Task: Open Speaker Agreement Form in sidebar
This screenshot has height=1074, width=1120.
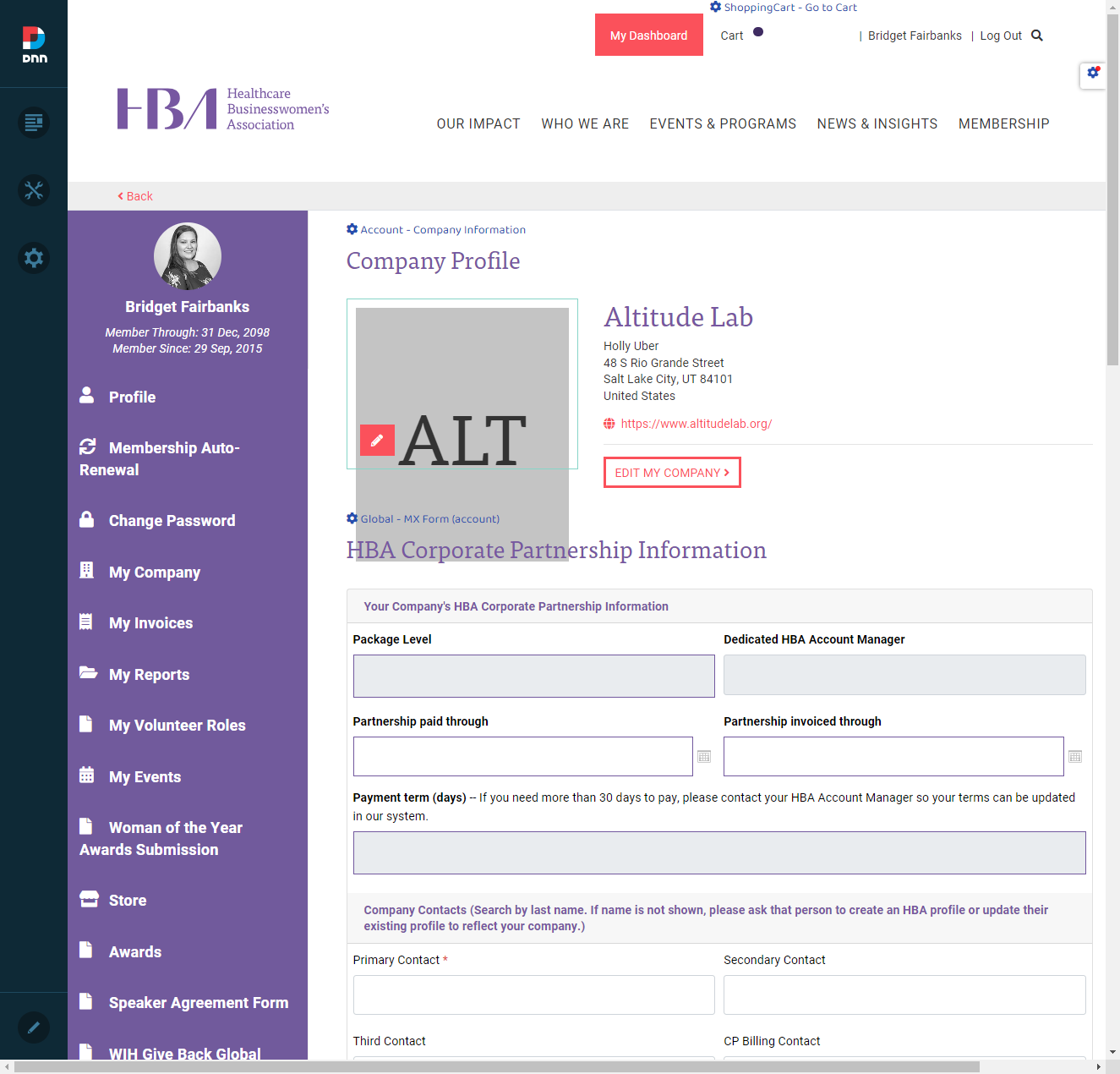Action: (199, 1003)
